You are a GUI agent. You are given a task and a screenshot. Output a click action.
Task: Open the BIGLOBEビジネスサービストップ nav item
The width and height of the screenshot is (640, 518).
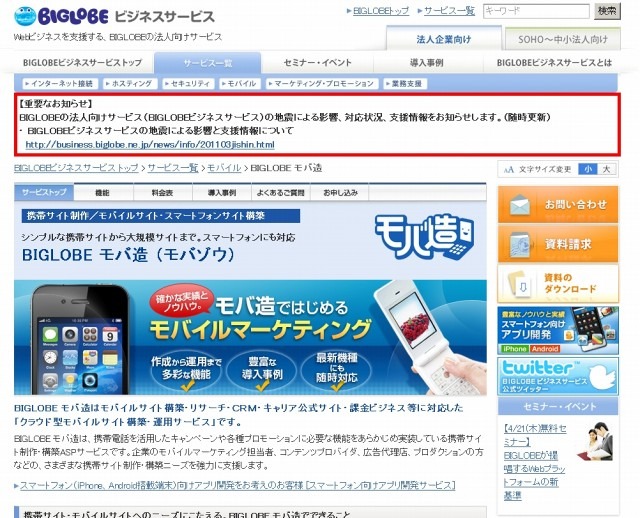coord(83,63)
